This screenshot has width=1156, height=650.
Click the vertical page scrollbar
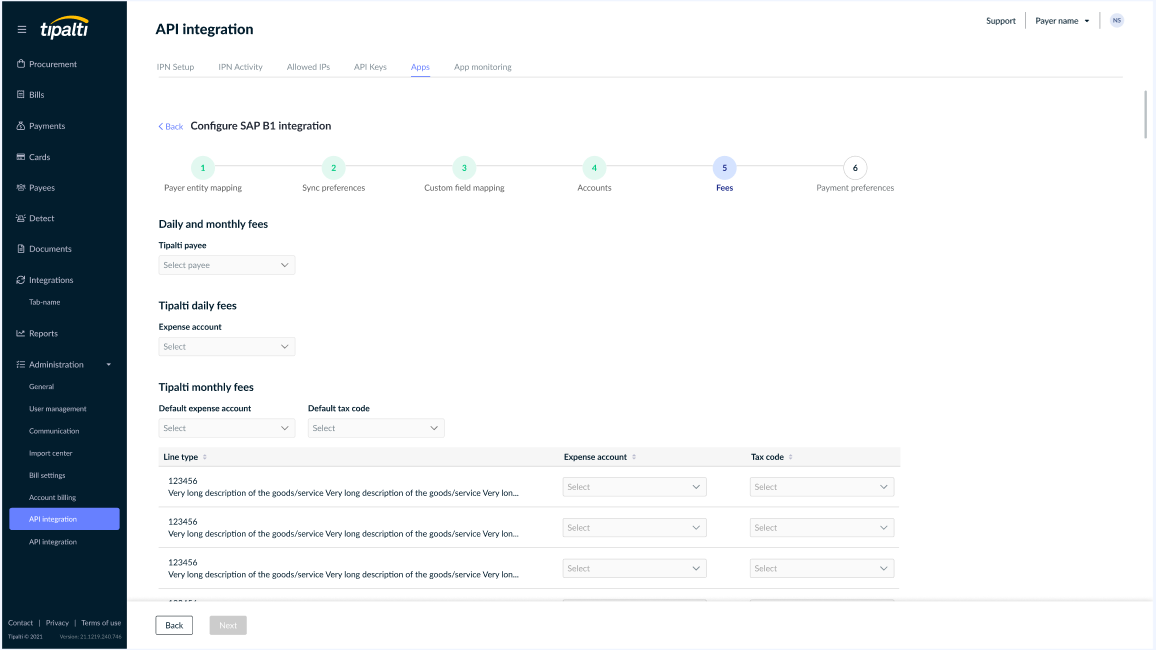coord(1147,115)
